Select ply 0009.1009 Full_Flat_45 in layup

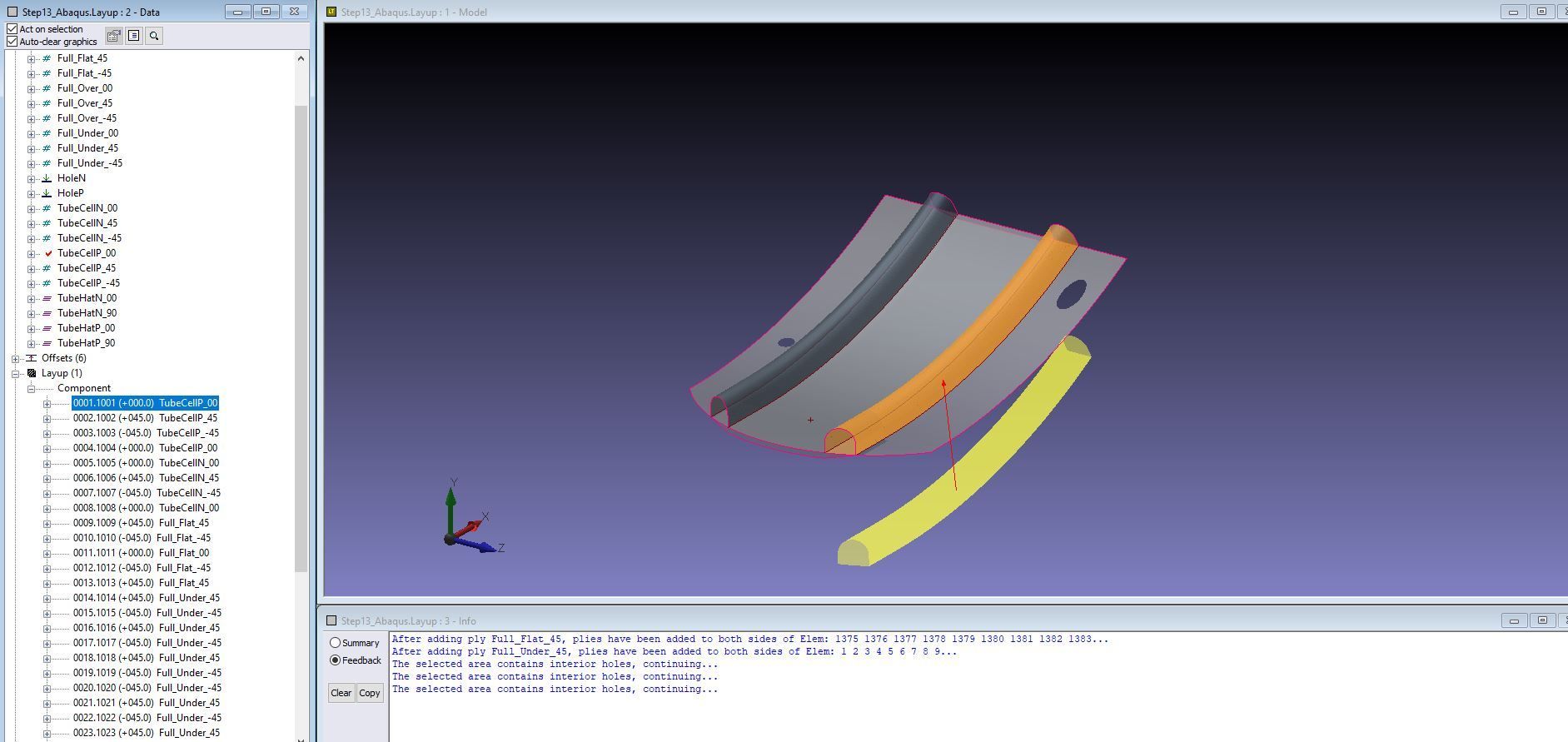[x=141, y=523]
